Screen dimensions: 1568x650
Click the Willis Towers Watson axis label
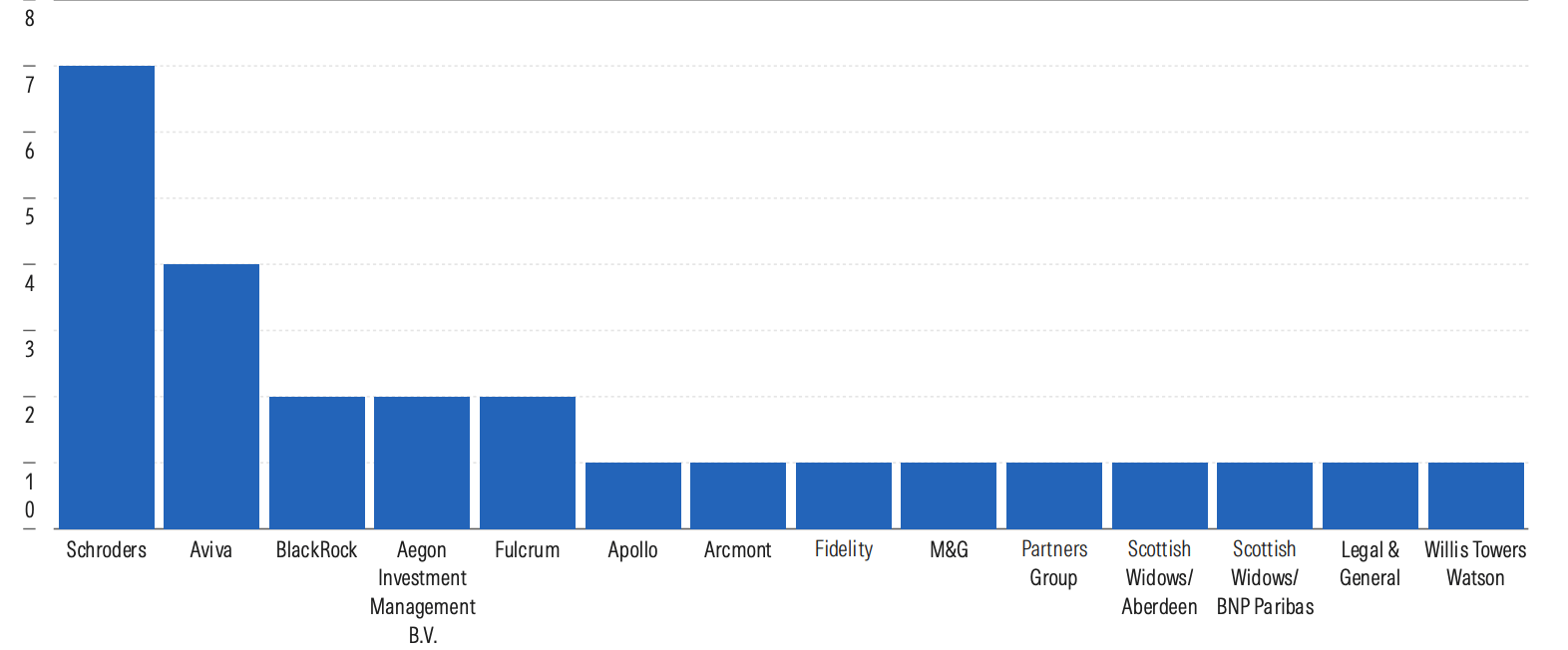1475,563
